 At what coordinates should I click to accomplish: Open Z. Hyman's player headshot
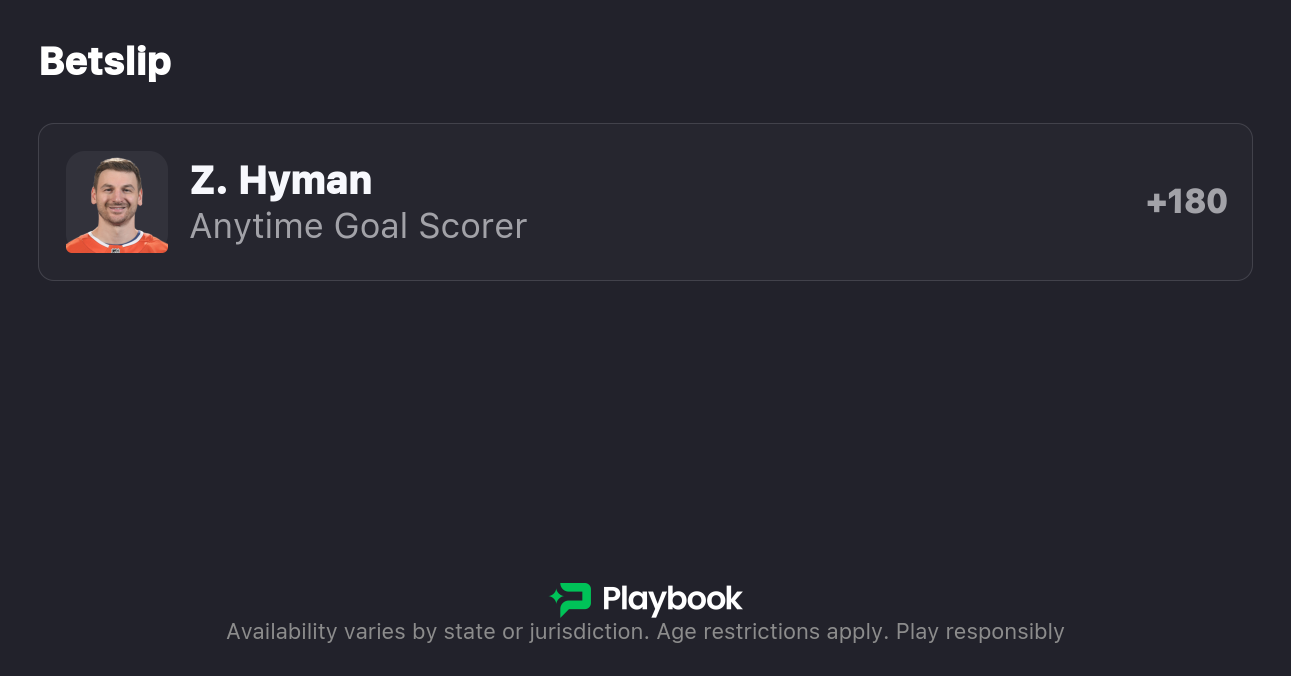click(x=117, y=202)
